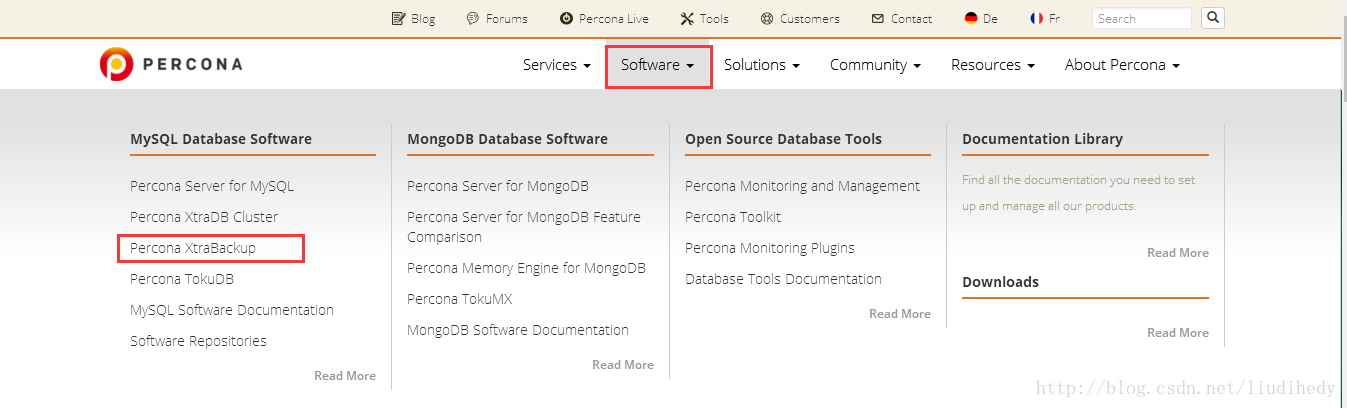Viewport: 1347px width, 408px height.
Task: Switch to German via the De flag
Action: click(971, 18)
